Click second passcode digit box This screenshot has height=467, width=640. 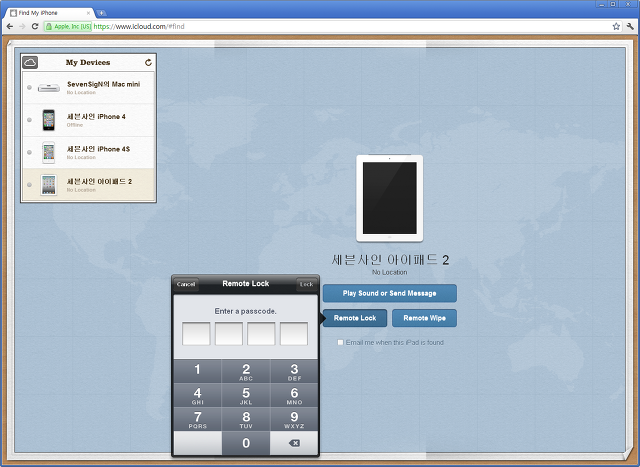pyautogui.click(x=229, y=334)
